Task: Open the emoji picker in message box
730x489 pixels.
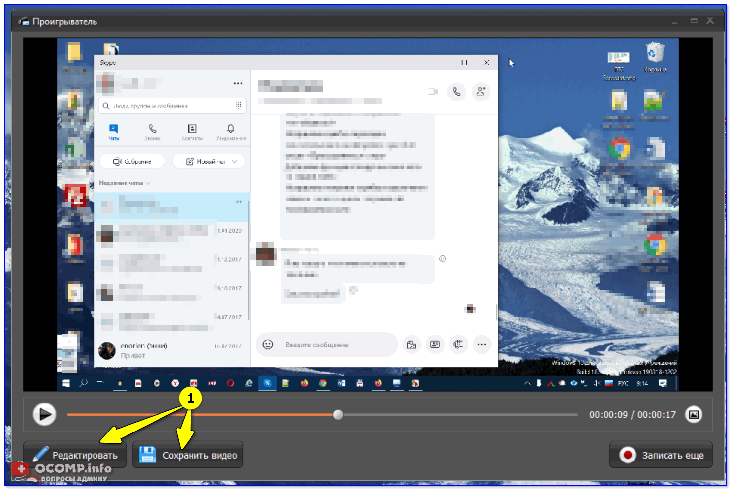Action: point(268,344)
